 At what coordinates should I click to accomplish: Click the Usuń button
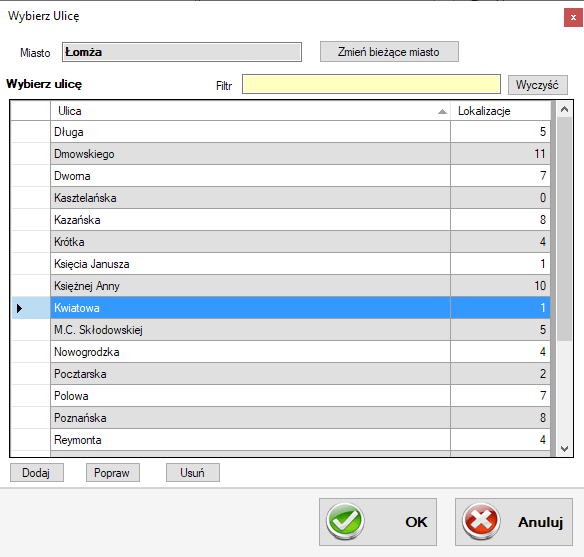click(x=193, y=472)
